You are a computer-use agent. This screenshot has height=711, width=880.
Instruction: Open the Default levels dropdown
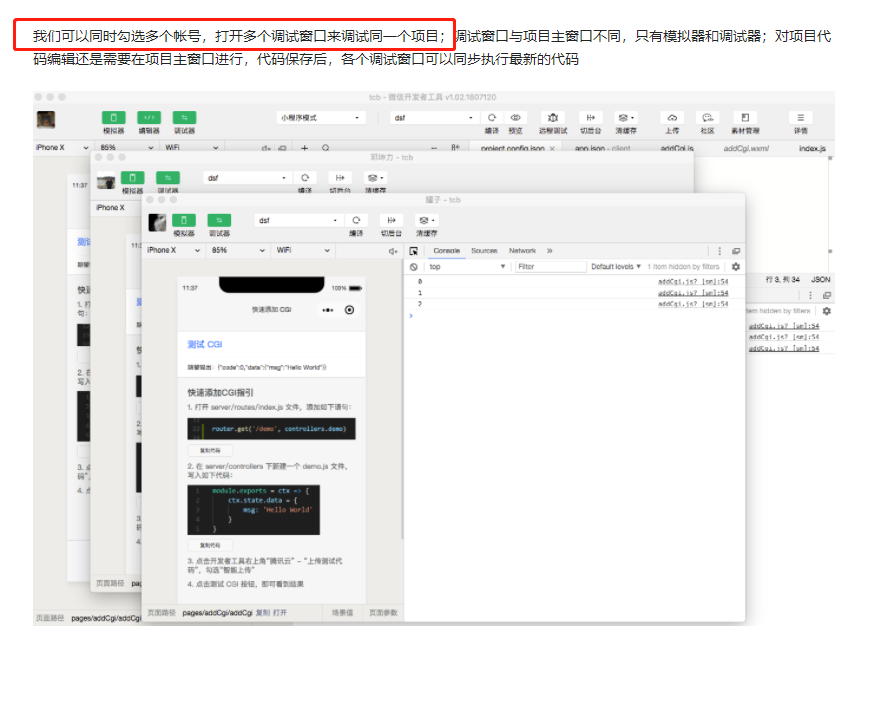click(x=616, y=267)
